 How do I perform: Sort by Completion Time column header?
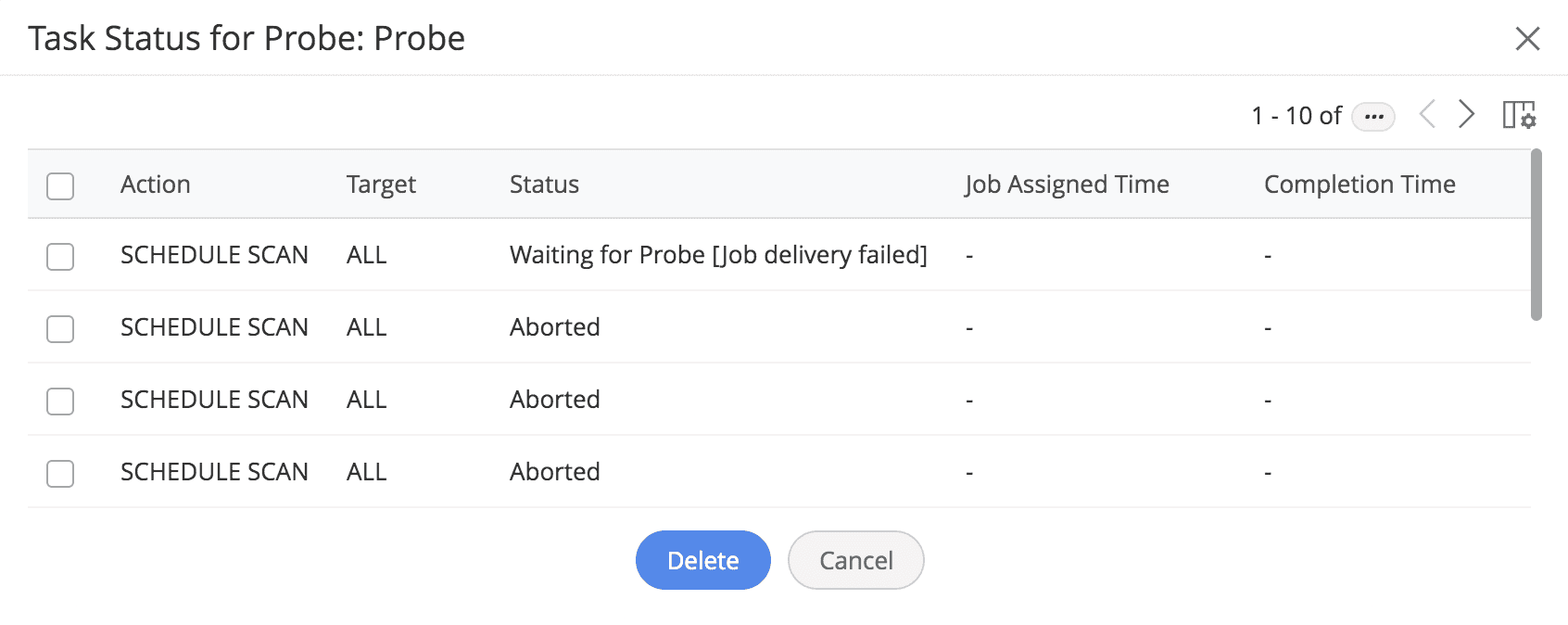click(1359, 185)
